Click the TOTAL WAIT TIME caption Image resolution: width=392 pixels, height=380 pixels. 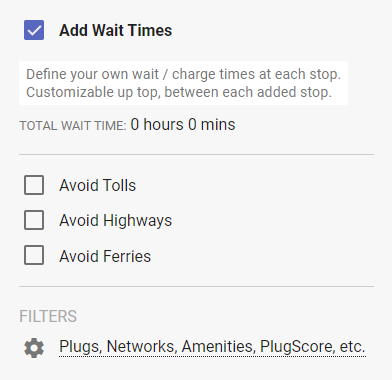(73, 126)
